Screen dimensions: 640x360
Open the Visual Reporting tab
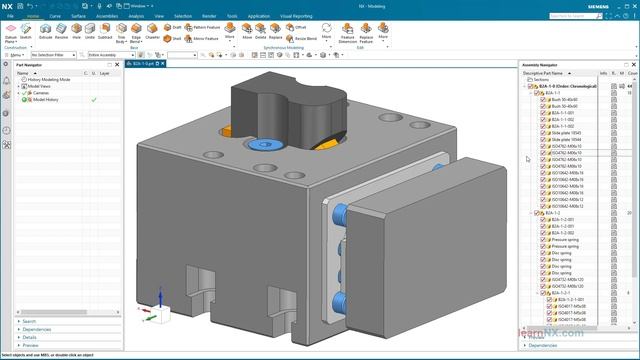[296, 16]
